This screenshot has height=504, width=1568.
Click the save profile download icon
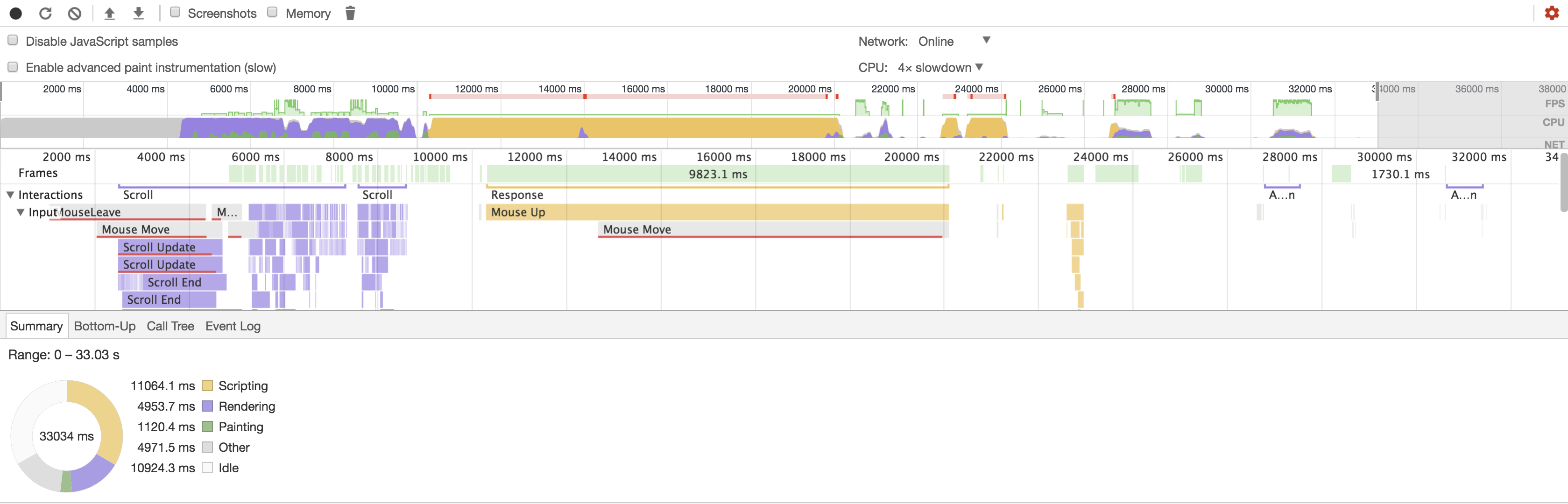pyautogui.click(x=139, y=14)
